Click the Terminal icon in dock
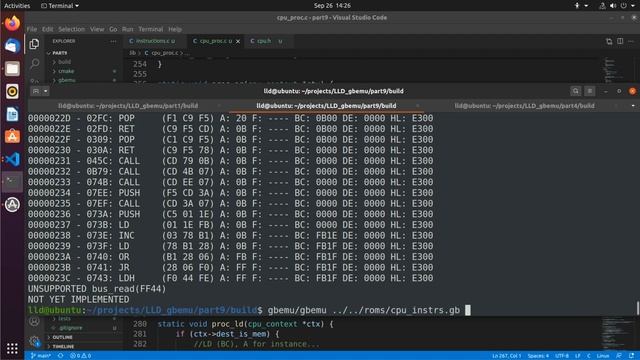 [12, 182]
